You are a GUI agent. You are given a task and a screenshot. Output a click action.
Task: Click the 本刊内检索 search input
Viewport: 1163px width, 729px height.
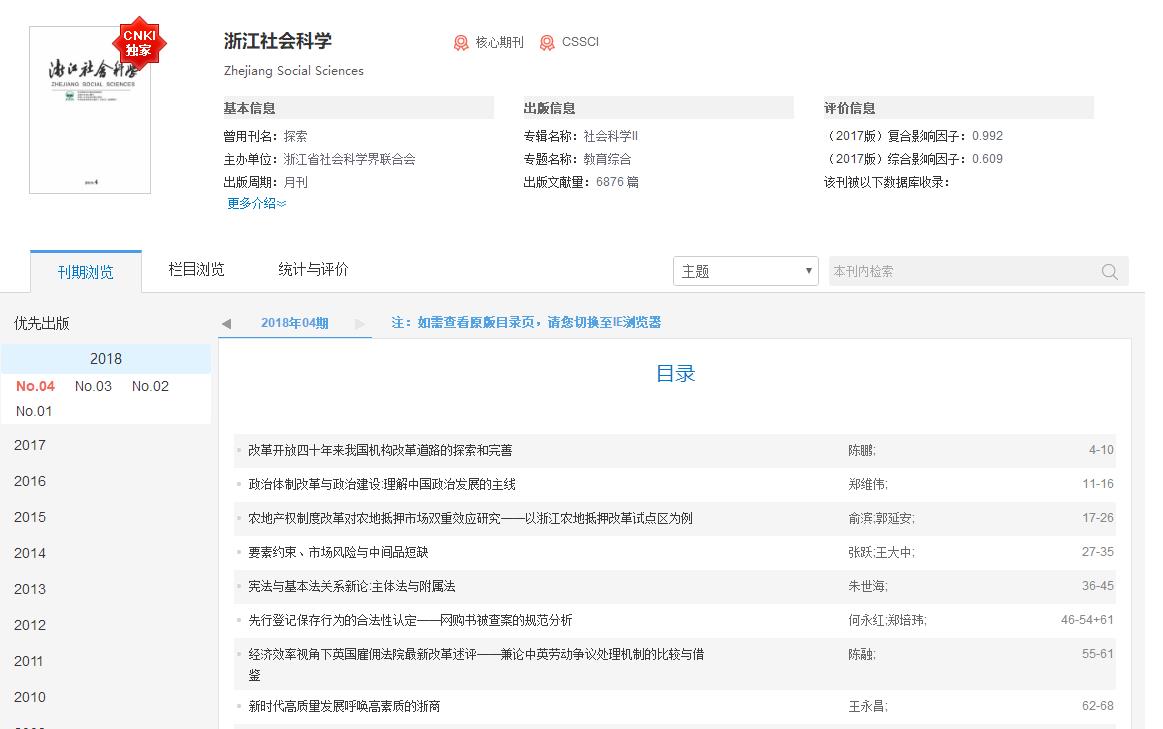click(x=960, y=271)
